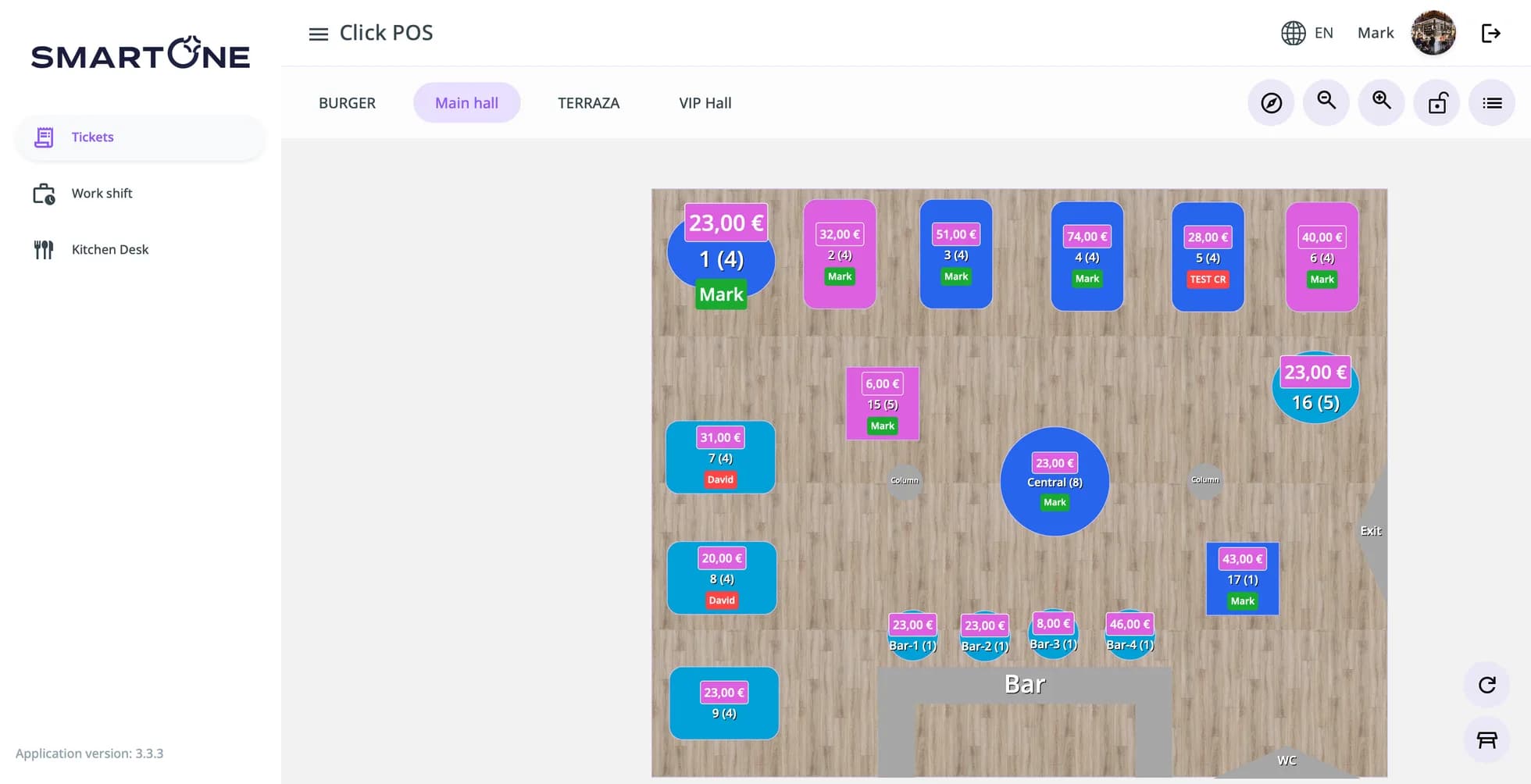Open the hamburger menu beside Click POS
The width and height of the screenshot is (1531, 784).
(x=318, y=34)
